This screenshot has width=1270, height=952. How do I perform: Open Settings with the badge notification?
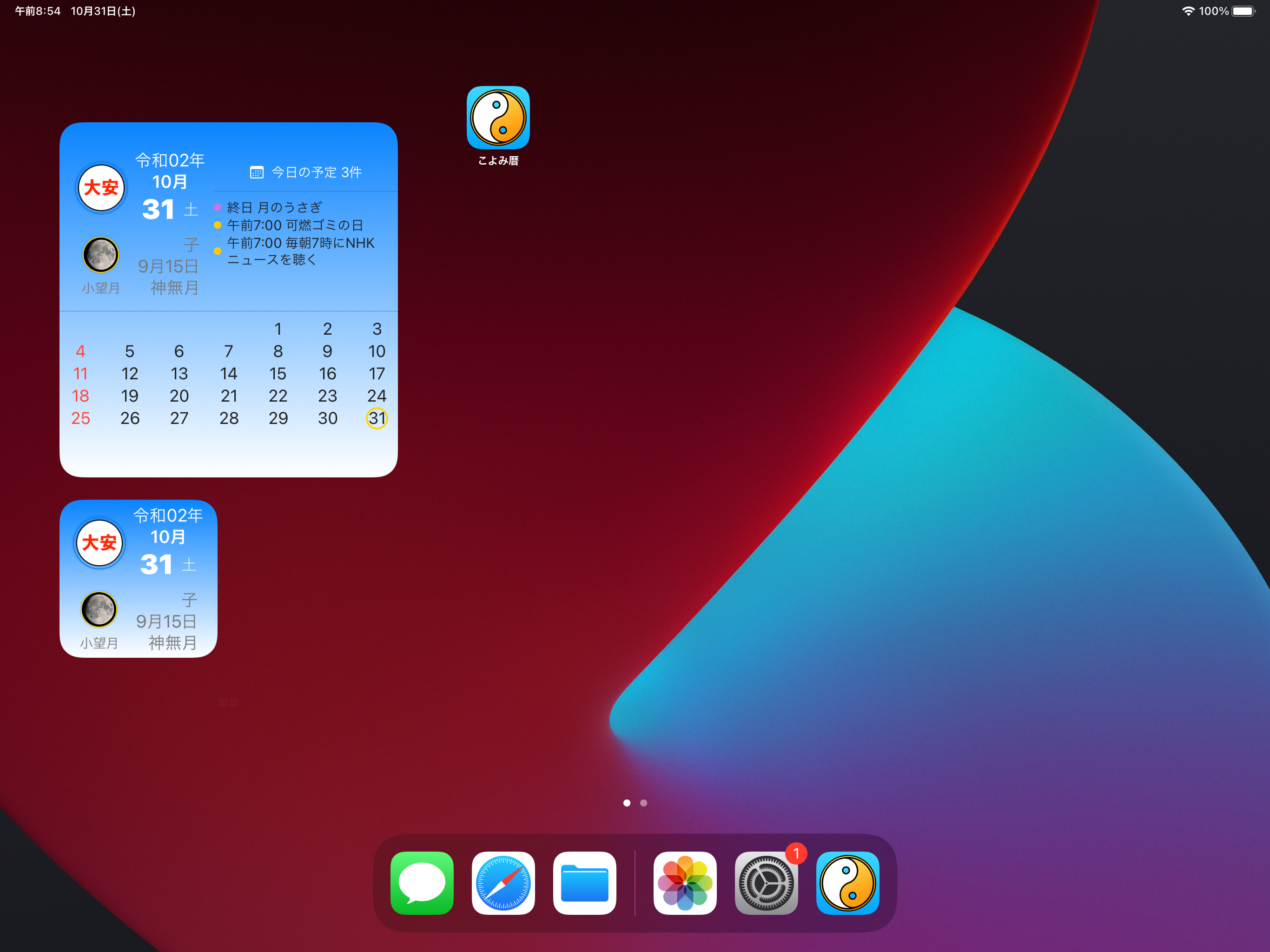[x=766, y=883]
